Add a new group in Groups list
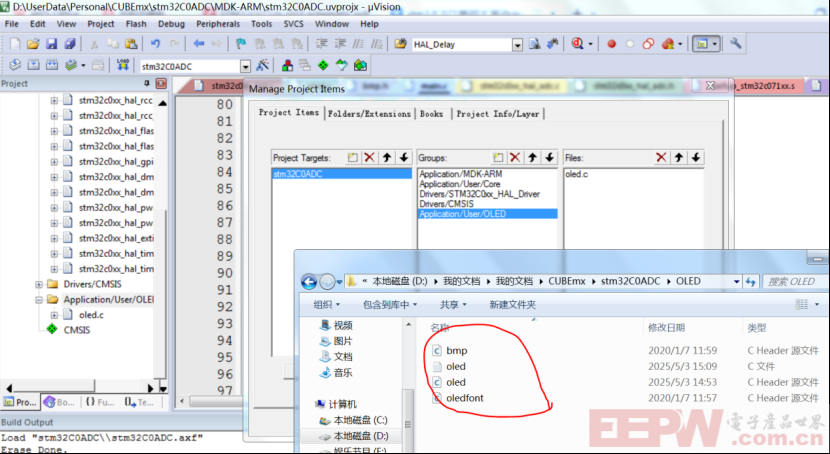This screenshot has width=830, height=454. [x=498, y=158]
